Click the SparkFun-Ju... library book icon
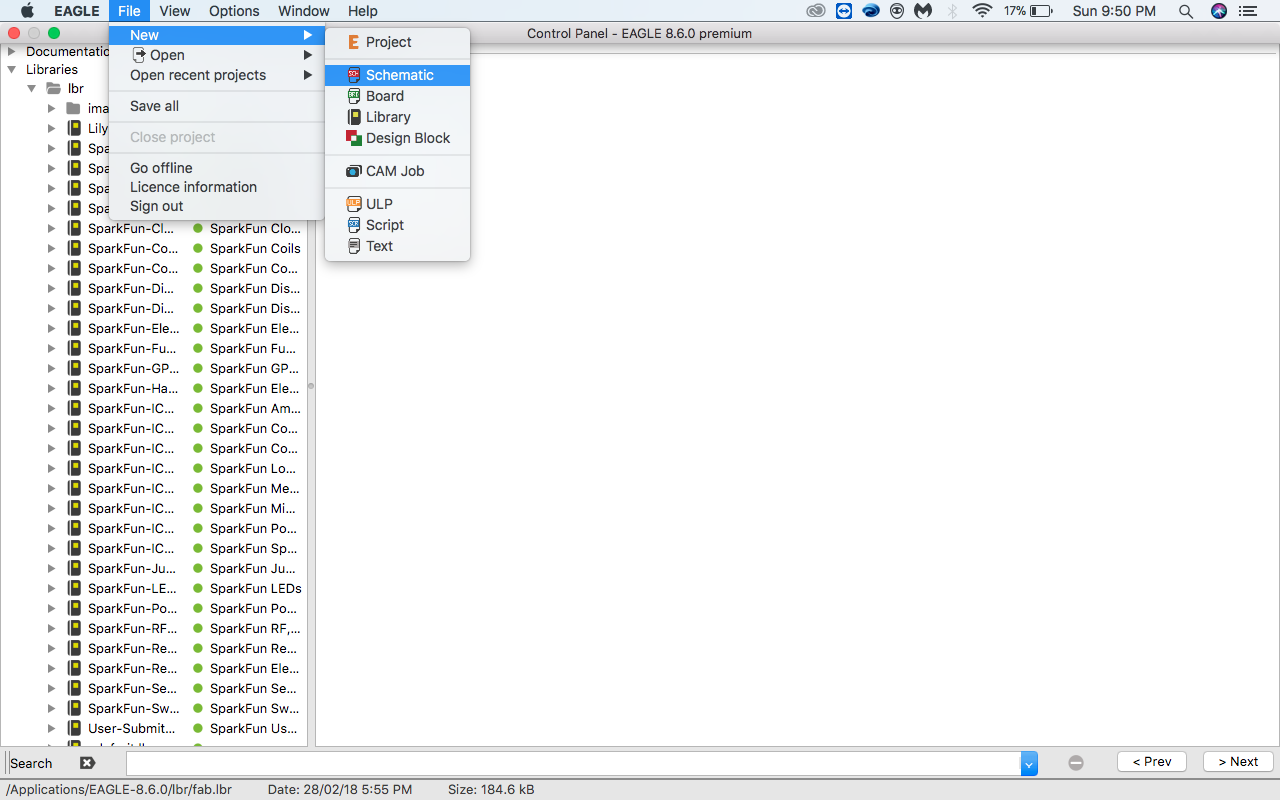Image resolution: width=1280 pixels, height=800 pixels. click(x=74, y=568)
